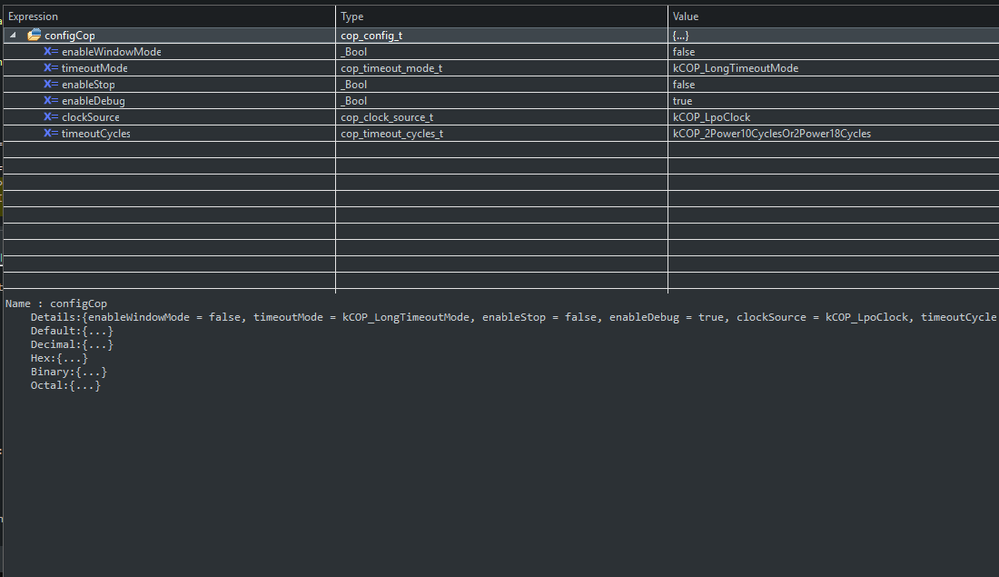Click the enableDebug value true

(684, 101)
